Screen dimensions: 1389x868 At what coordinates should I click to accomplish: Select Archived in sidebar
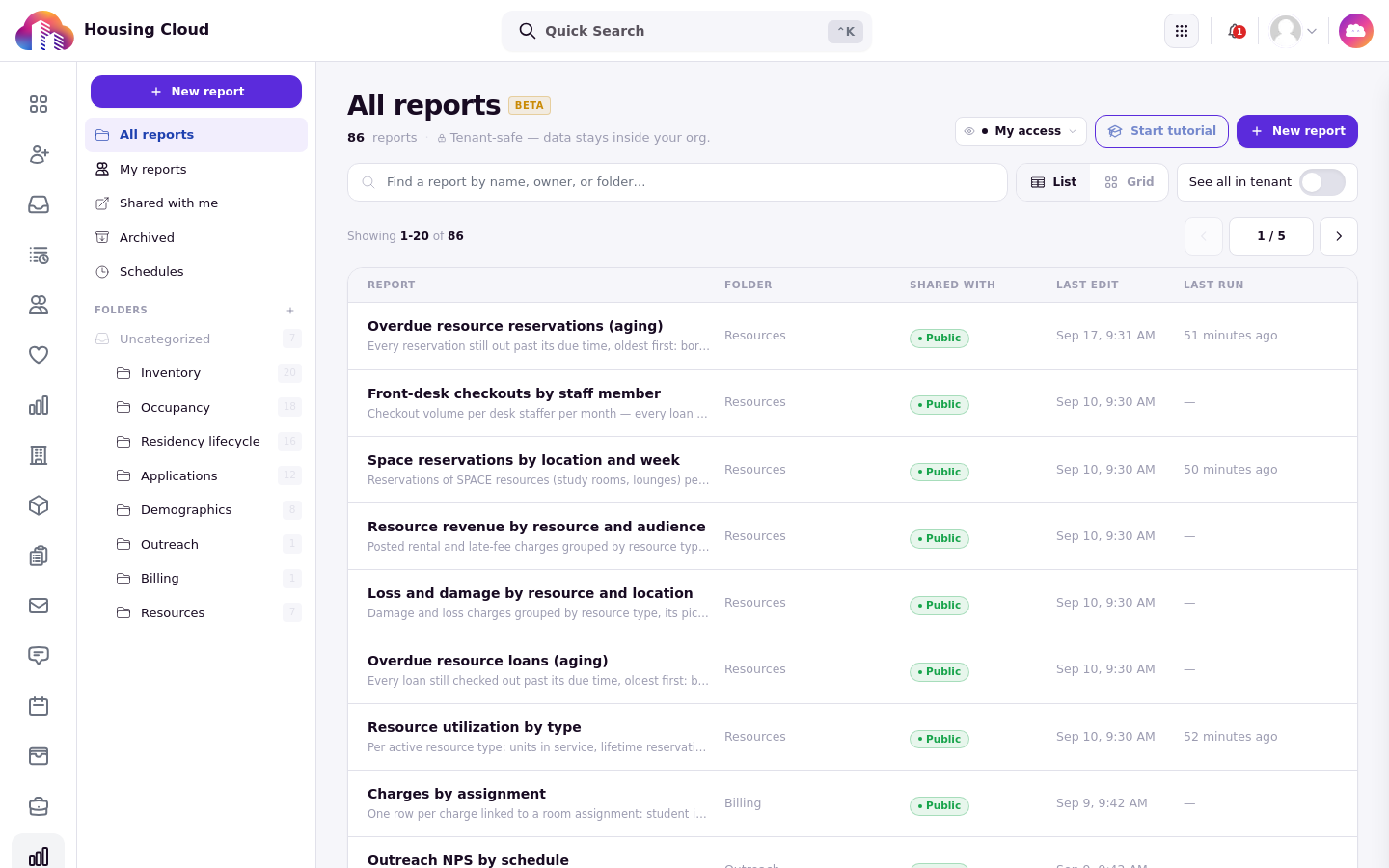pos(197,237)
